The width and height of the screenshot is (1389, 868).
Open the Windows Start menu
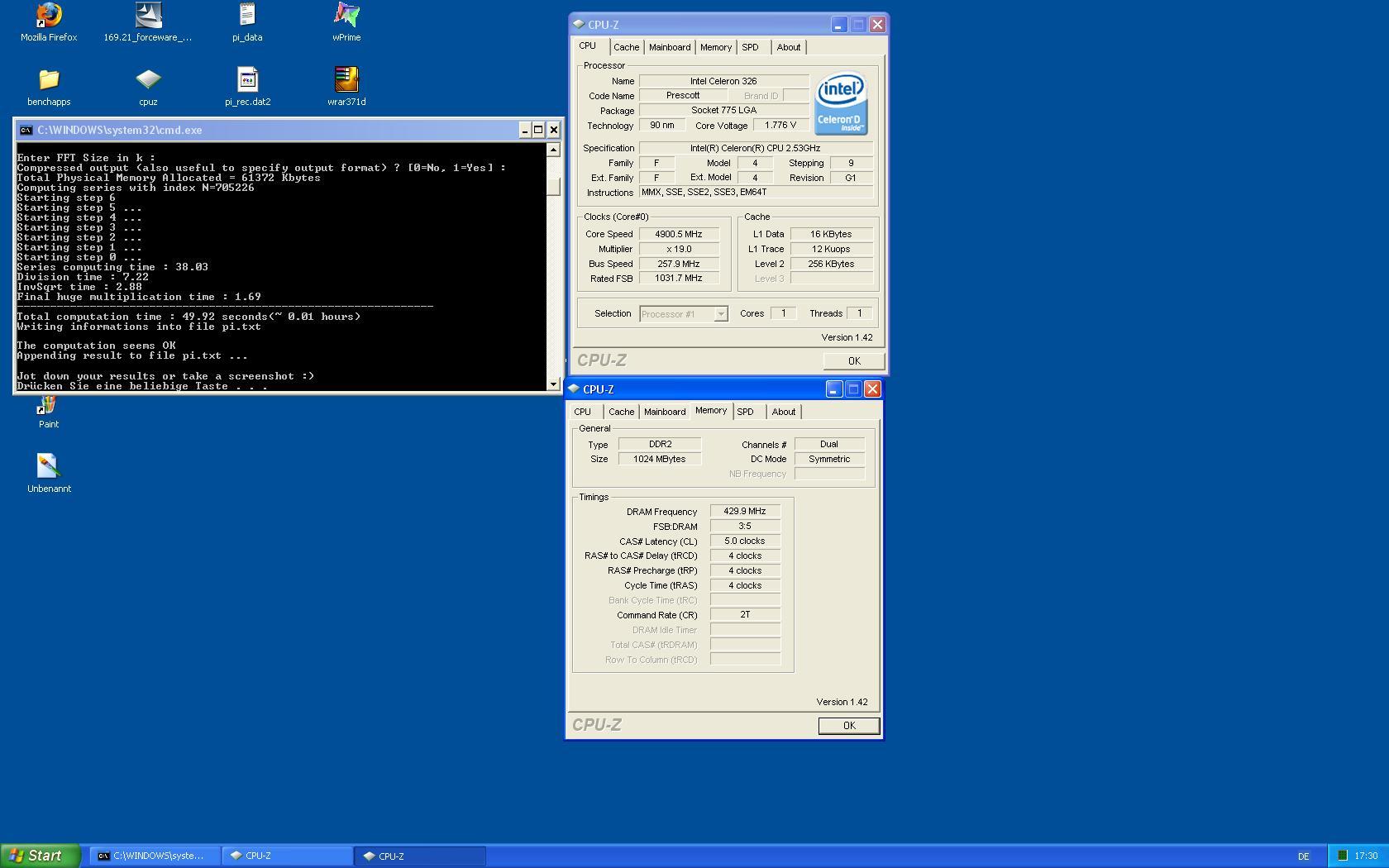(x=40, y=856)
